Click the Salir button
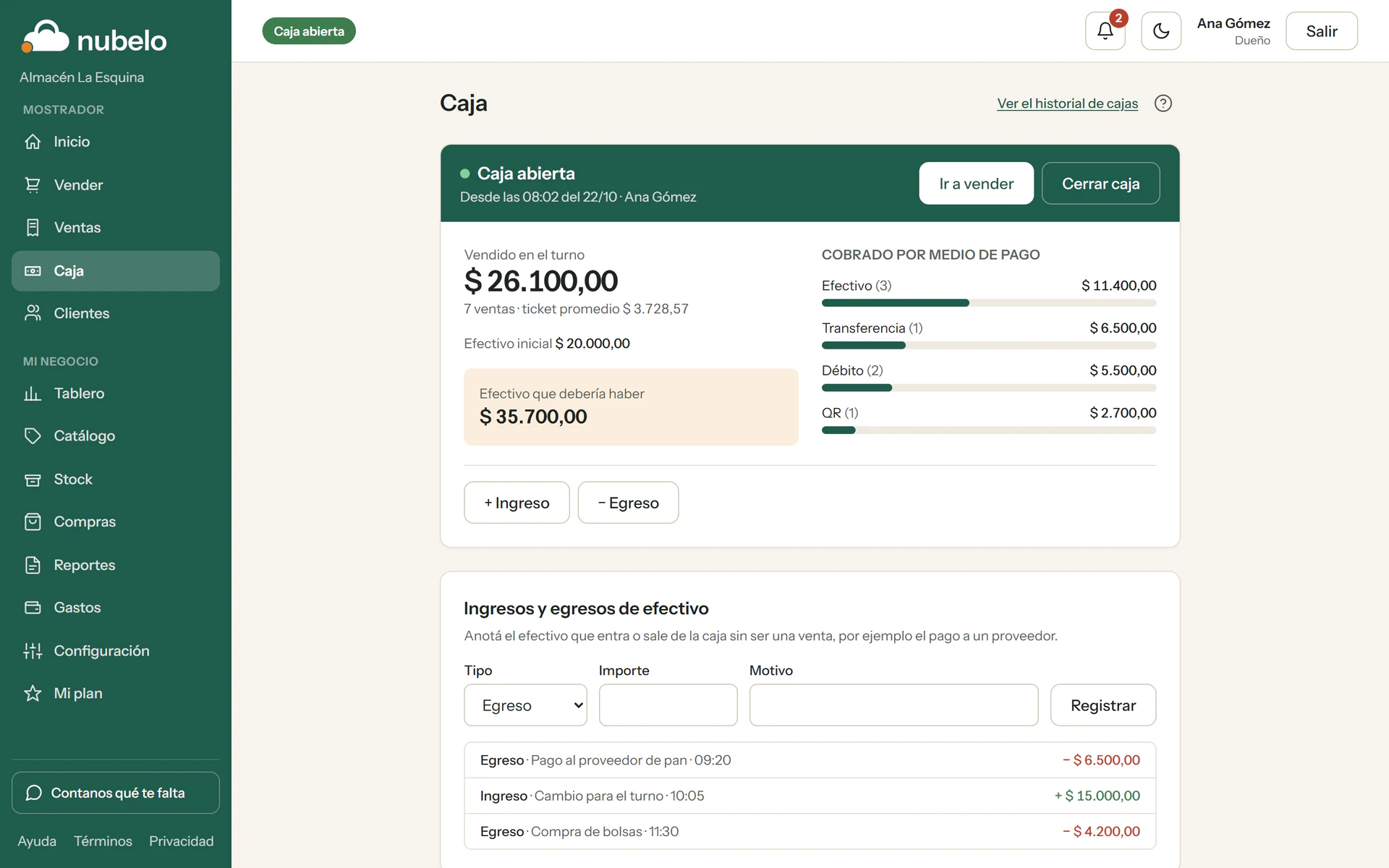The width and height of the screenshot is (1389, 868). (1321, 31)
